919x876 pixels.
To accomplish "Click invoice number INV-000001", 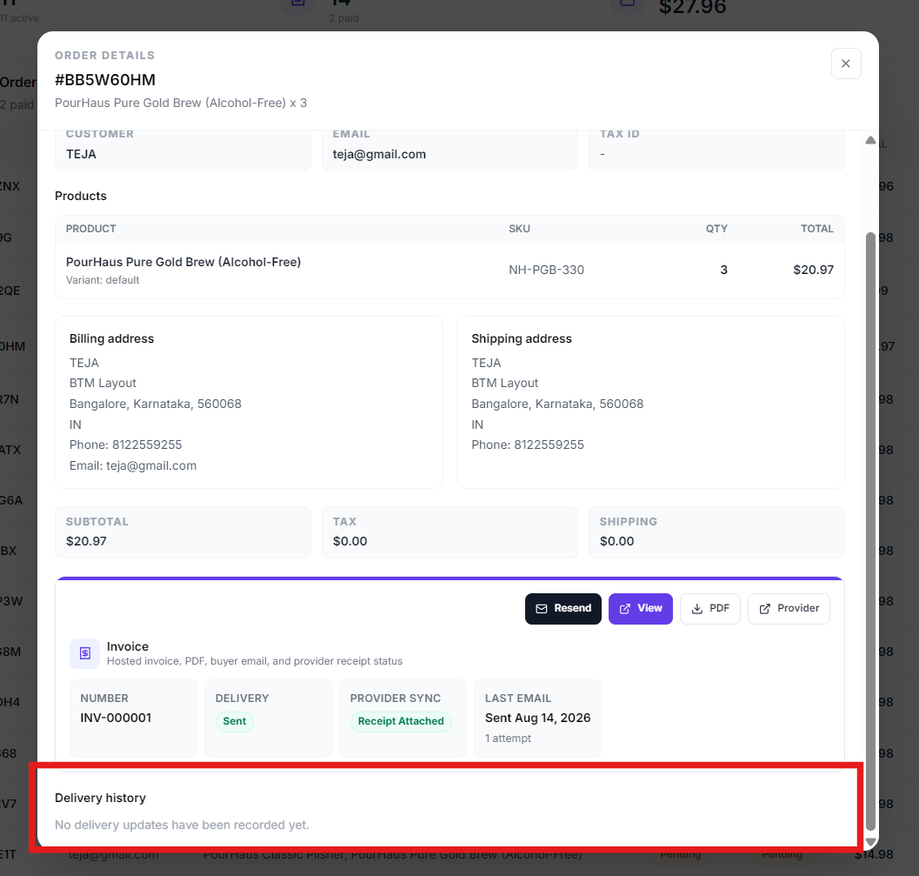I will (115, 718).
